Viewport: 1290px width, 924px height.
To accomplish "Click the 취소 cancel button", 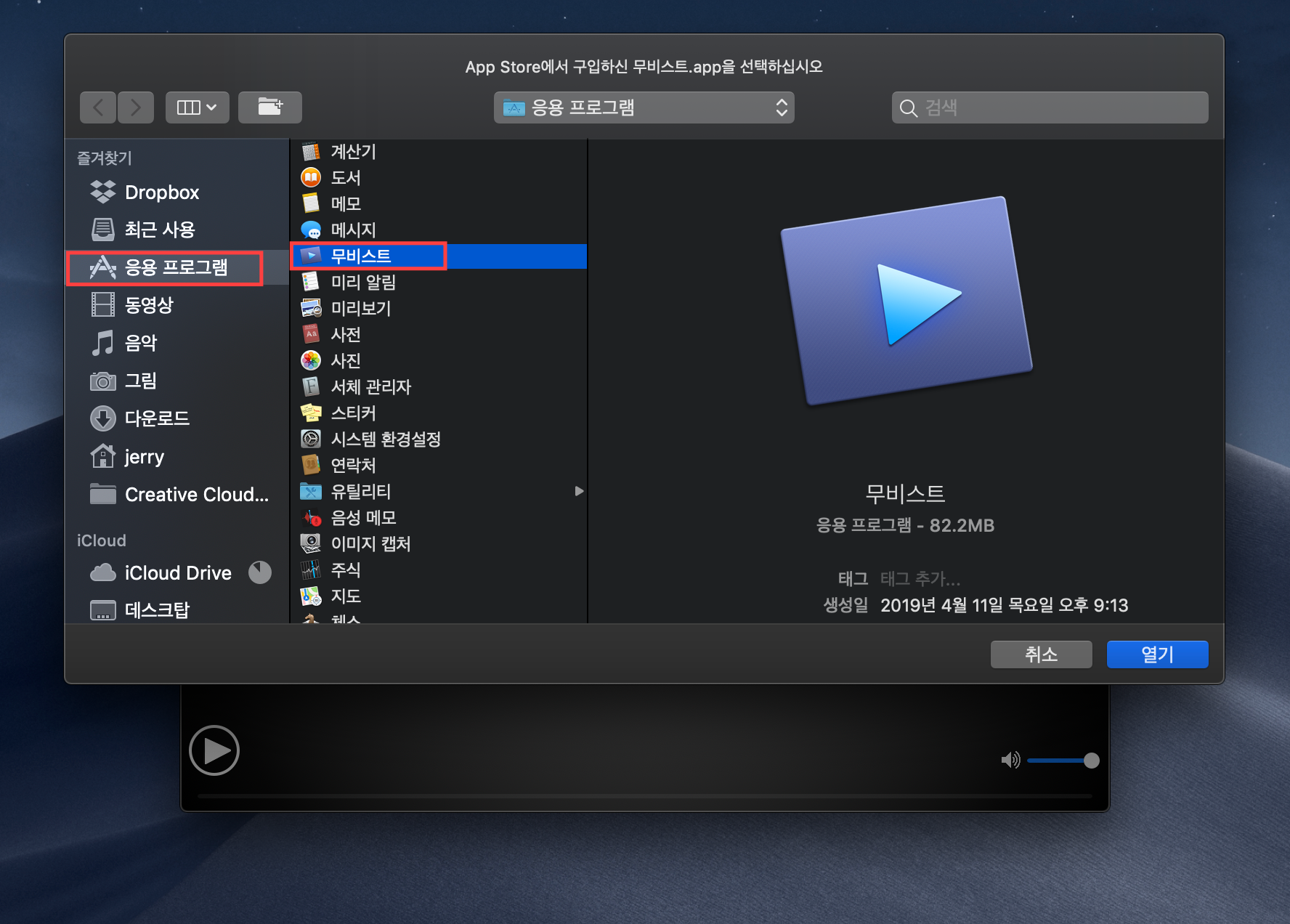I will point(1041,654).
